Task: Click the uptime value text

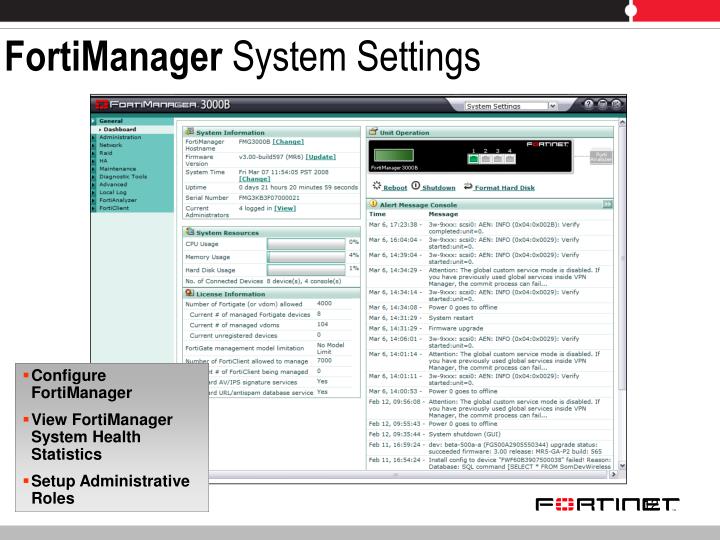Action: [298, 187]
